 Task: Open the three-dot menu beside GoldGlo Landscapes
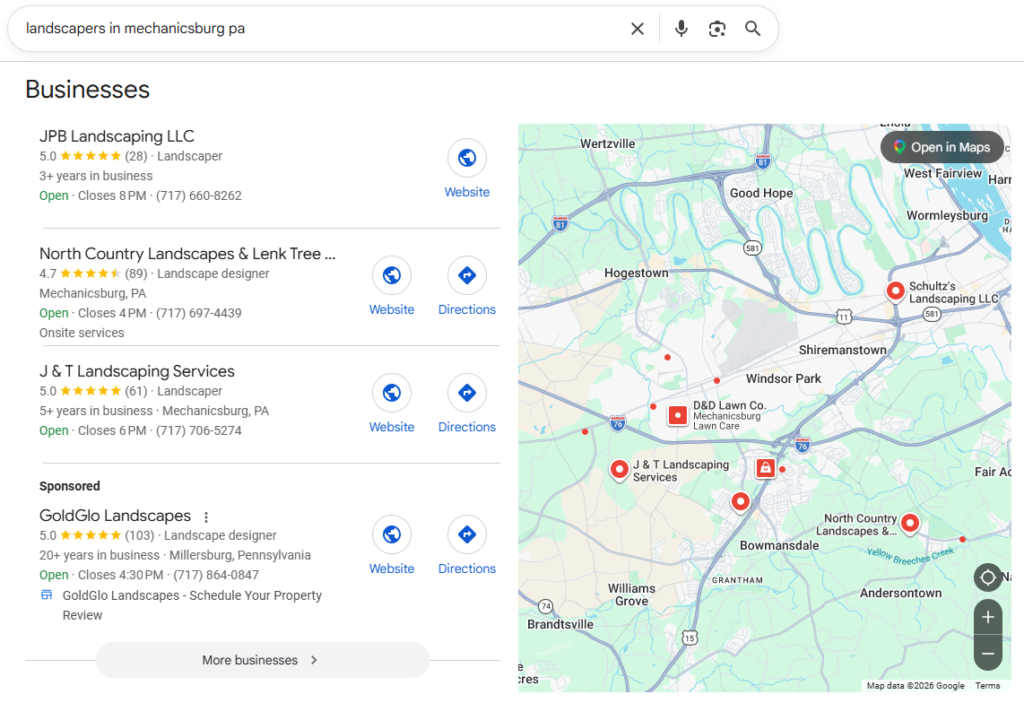(x=206, y=516)
